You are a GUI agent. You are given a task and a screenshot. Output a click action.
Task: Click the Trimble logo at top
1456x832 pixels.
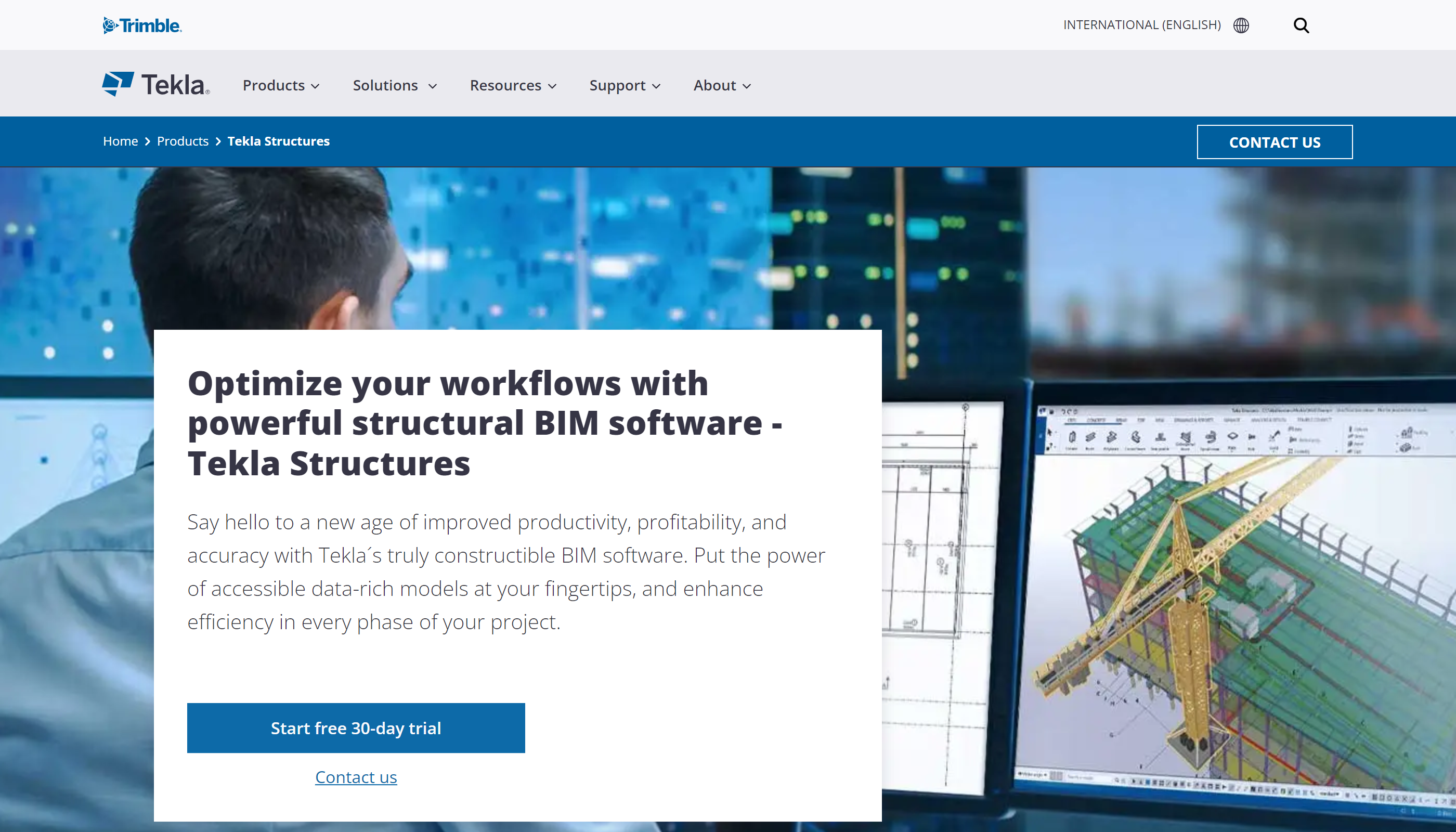tap(142, 25)
